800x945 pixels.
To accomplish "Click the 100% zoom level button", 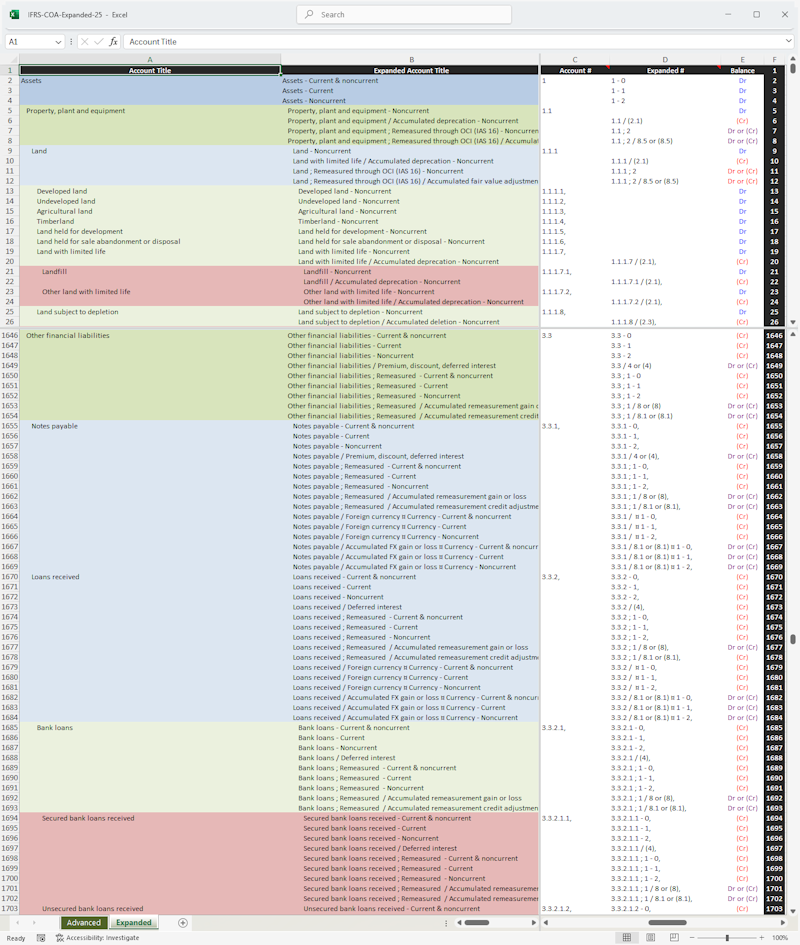I will (x=780, y=938).
